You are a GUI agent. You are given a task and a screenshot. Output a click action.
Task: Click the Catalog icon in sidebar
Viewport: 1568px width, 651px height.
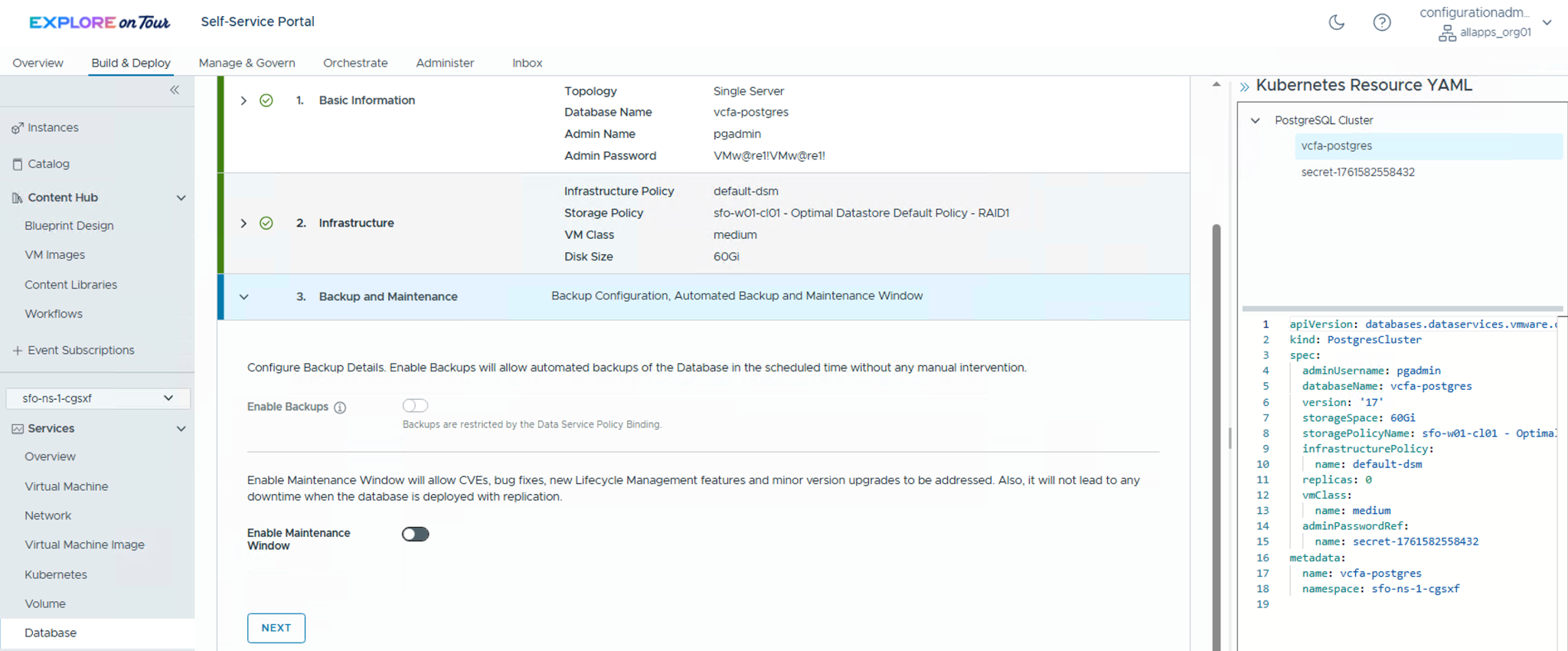17,164
